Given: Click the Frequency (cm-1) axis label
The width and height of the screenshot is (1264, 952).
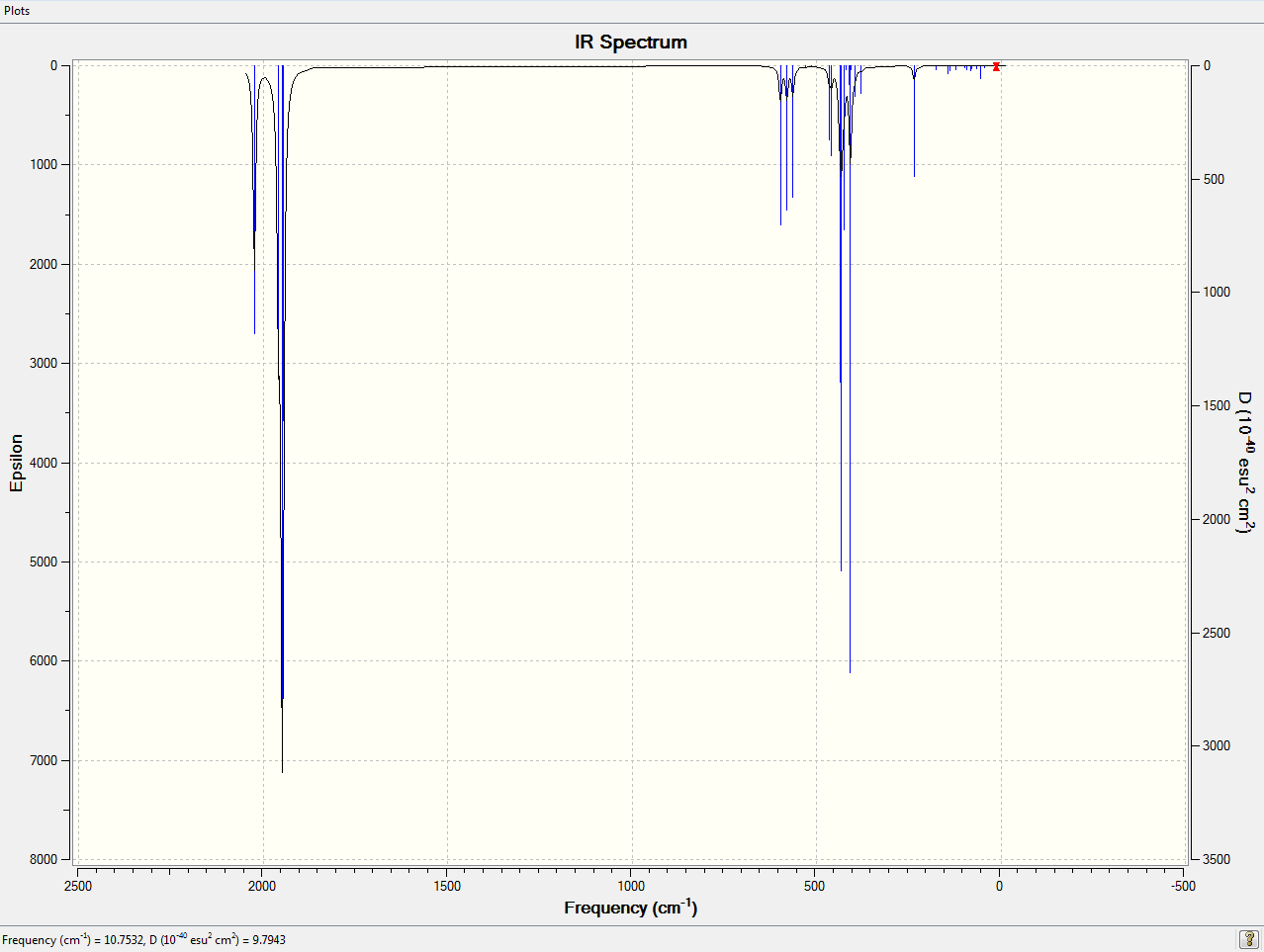Looking at the screenshot, I should [x=631, y=907].
